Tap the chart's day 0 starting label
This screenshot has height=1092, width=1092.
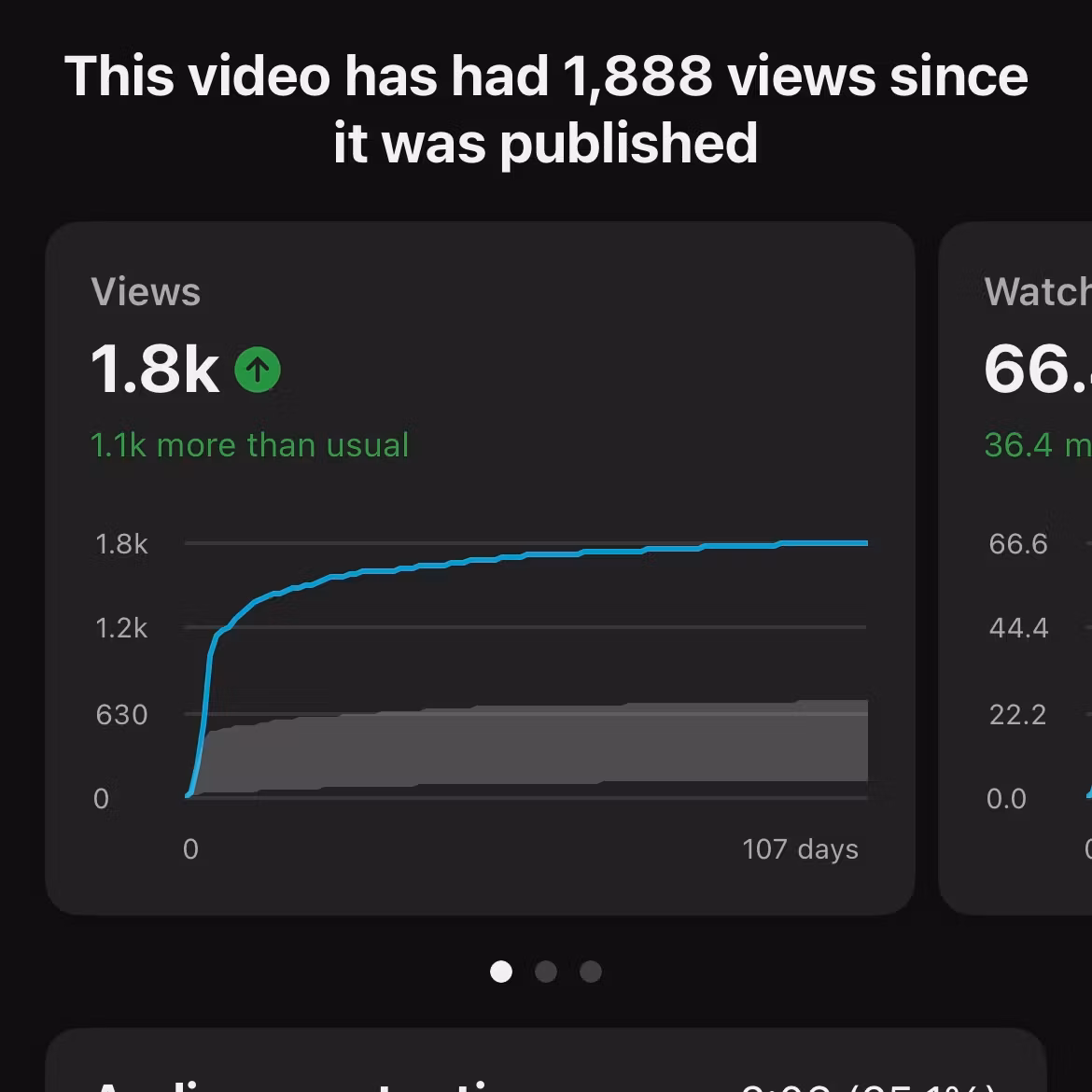click(190, 849)
